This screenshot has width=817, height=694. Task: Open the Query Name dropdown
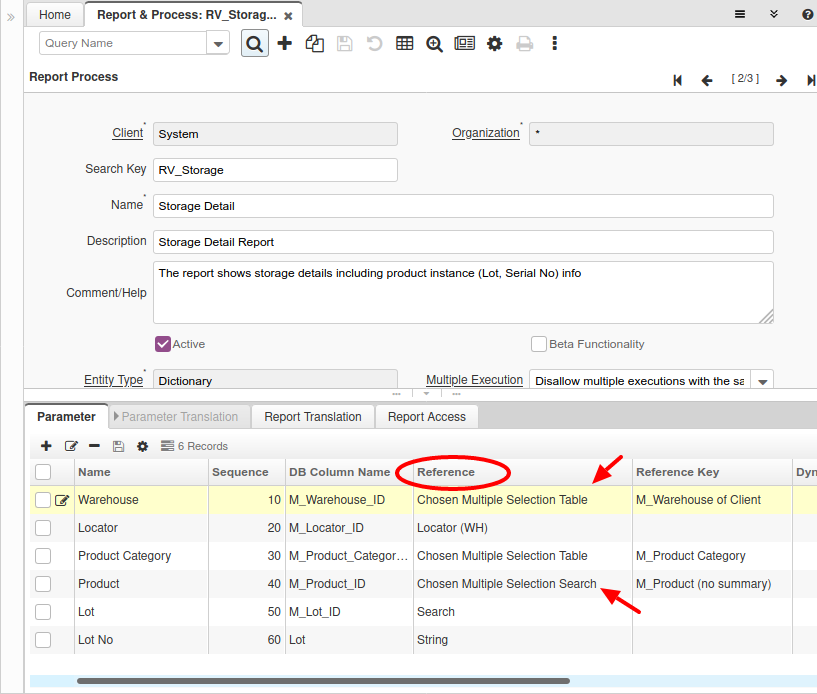(218, 43)
